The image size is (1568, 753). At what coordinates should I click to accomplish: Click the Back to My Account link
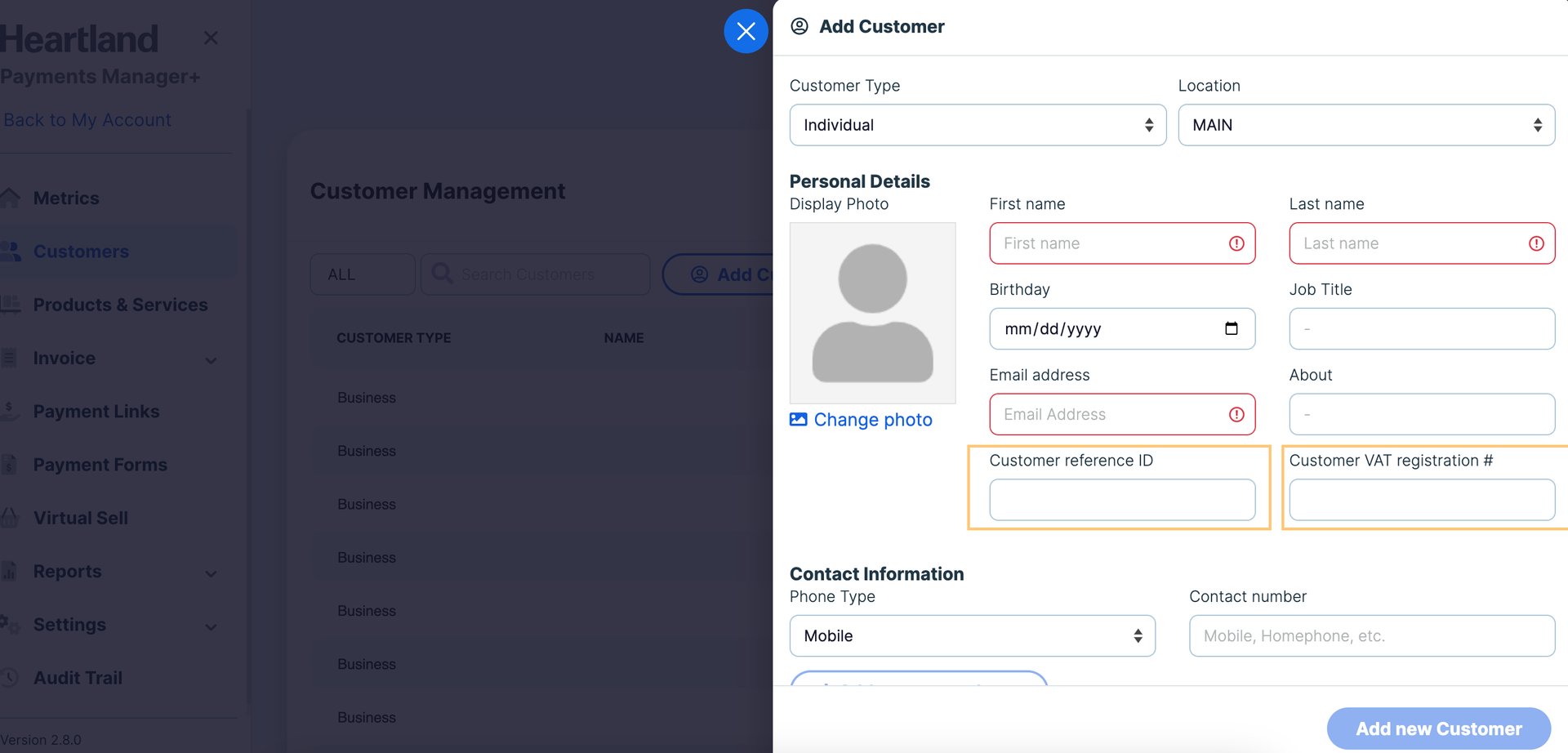click(x=87, y=120)
